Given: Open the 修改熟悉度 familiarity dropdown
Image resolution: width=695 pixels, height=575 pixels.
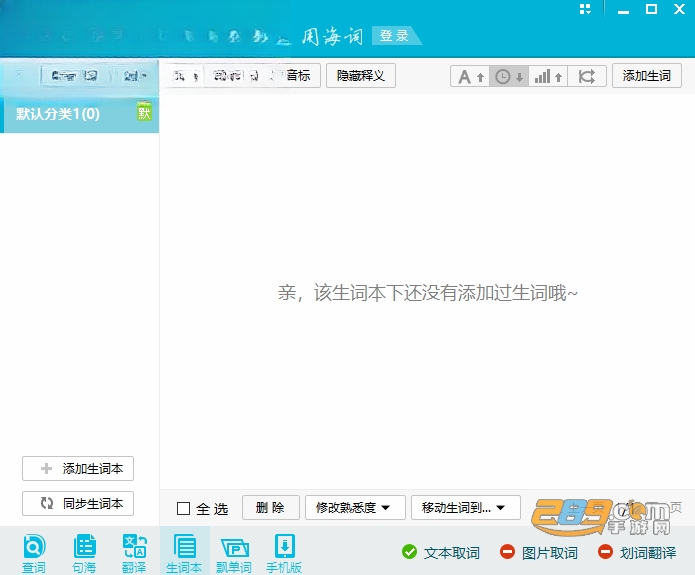Looking at the screenshot, I should [355, 508].
